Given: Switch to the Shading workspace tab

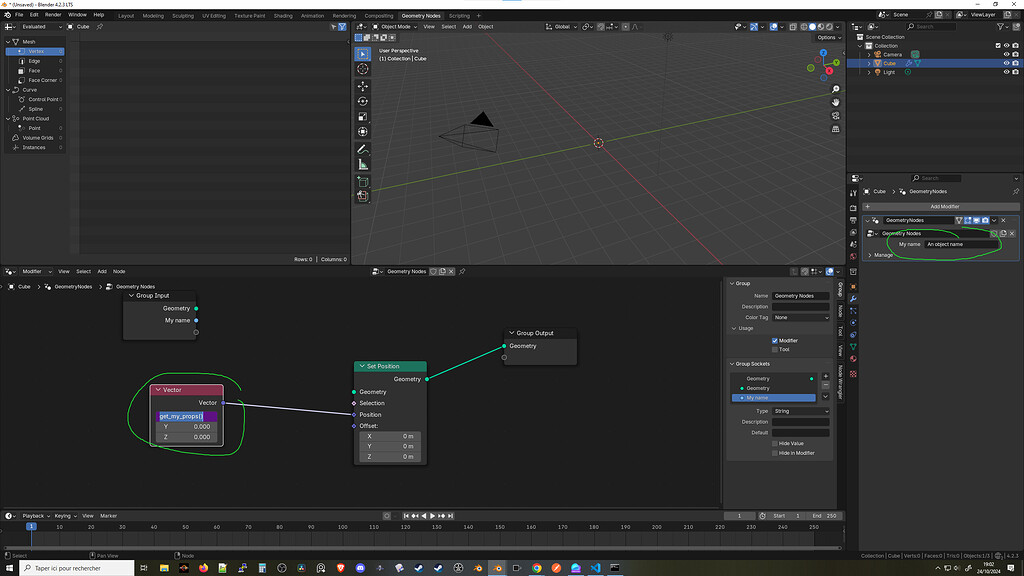Looking at the screenshot, I should click(283, 16).
